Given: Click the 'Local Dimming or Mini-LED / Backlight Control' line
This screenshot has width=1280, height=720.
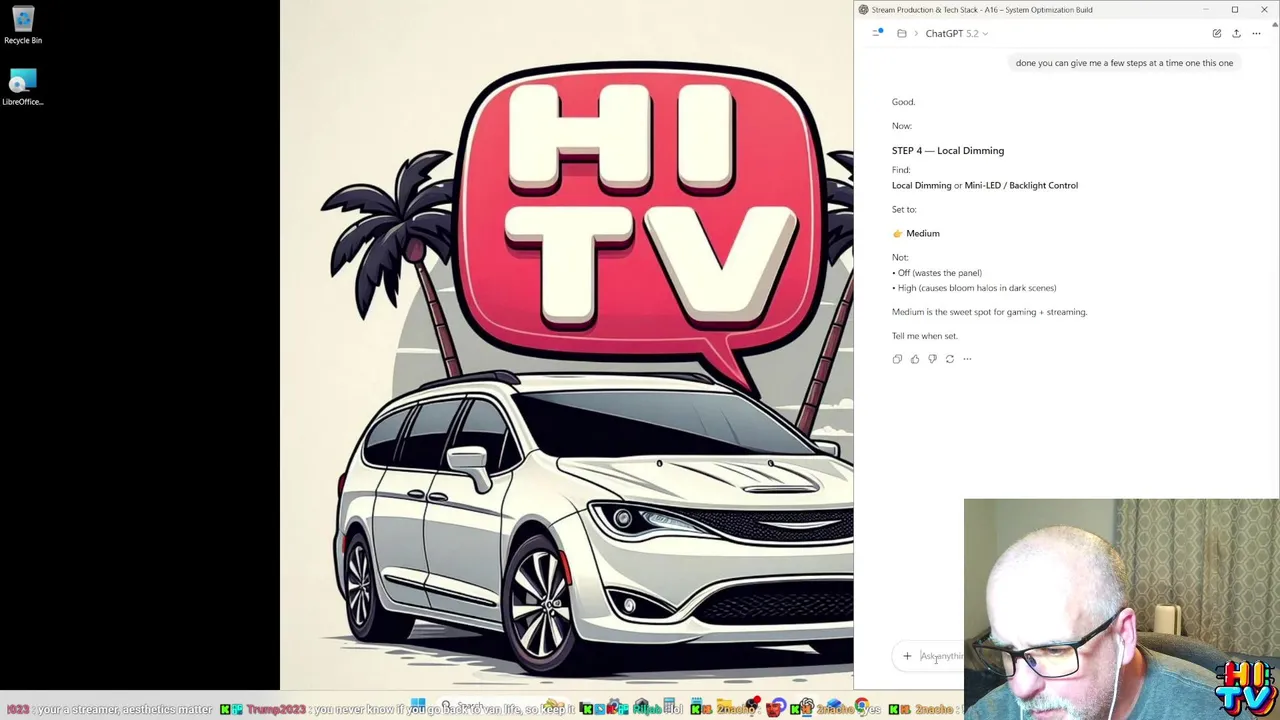Looking at the screenshot, I should 985,185.
